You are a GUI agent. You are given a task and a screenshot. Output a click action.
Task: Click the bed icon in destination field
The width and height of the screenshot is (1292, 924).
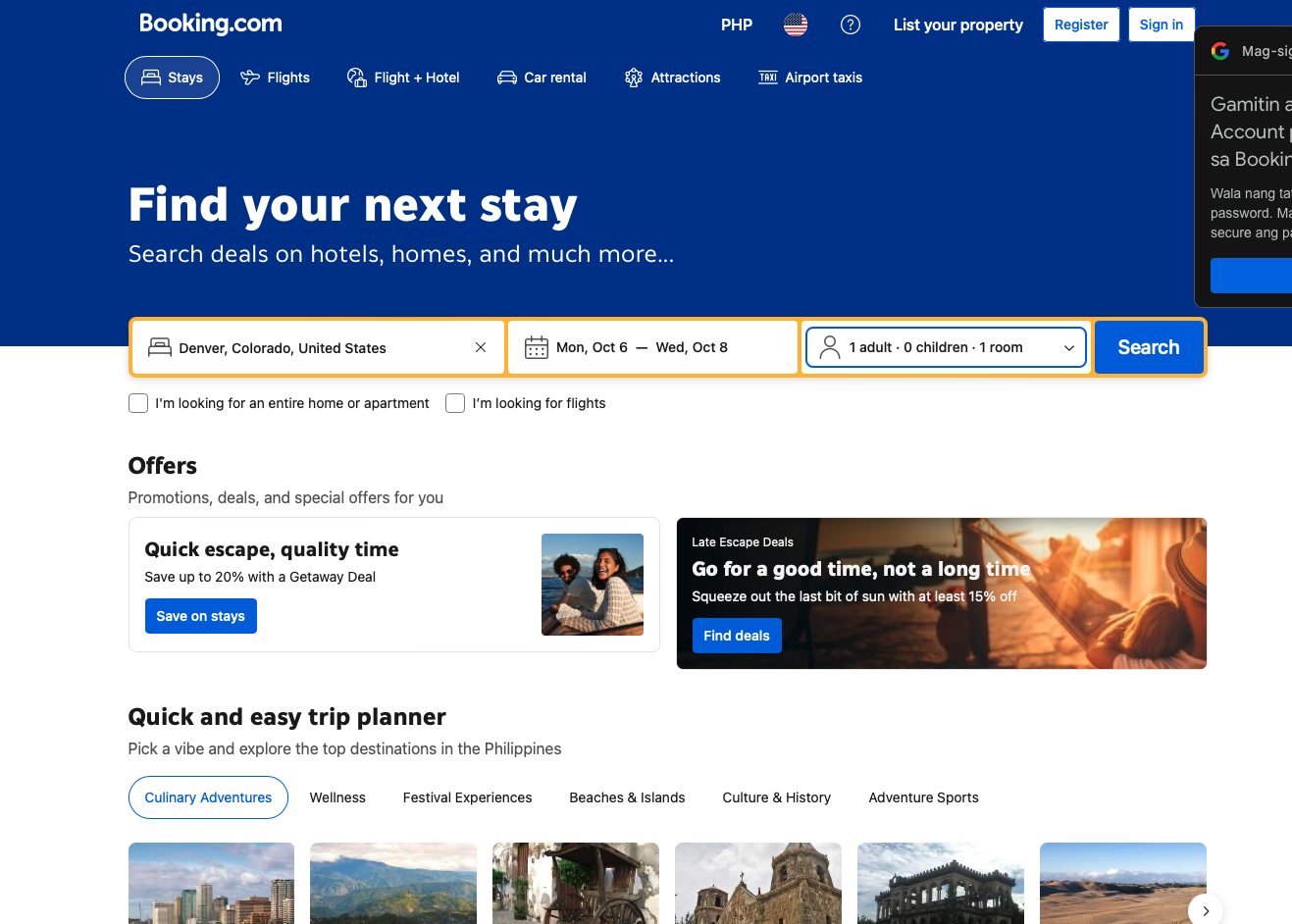(x=160, y=347)
